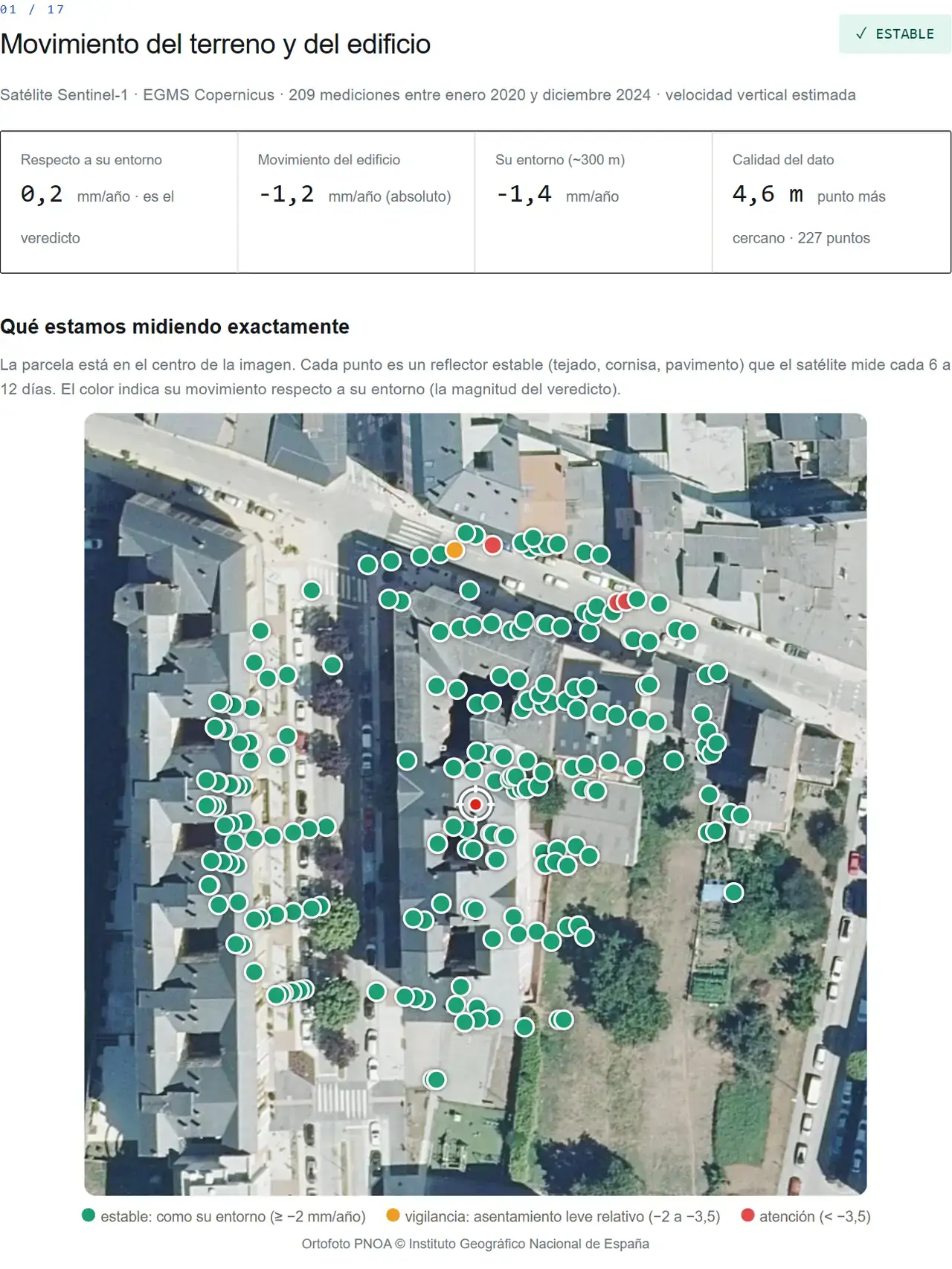Click the 'Ortofoto PNOA' attribution caption

475,1244
